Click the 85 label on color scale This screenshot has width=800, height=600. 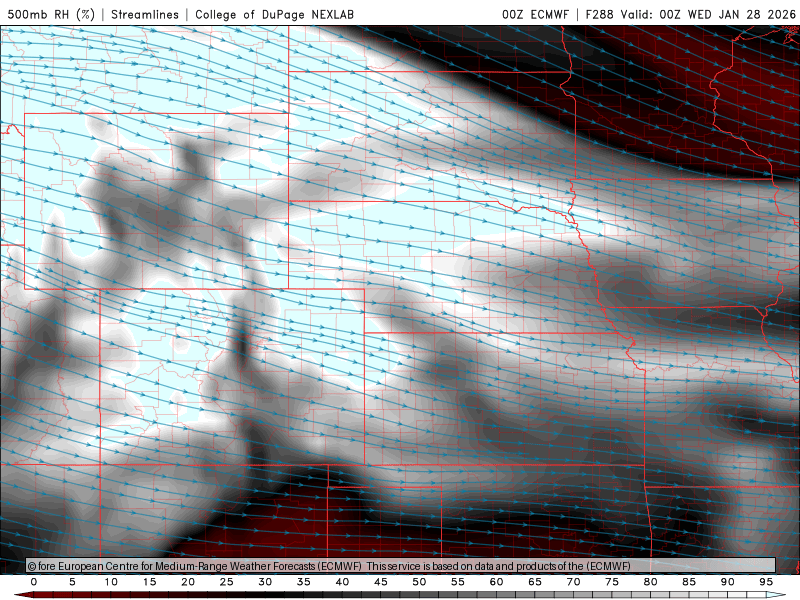(689, 582)
